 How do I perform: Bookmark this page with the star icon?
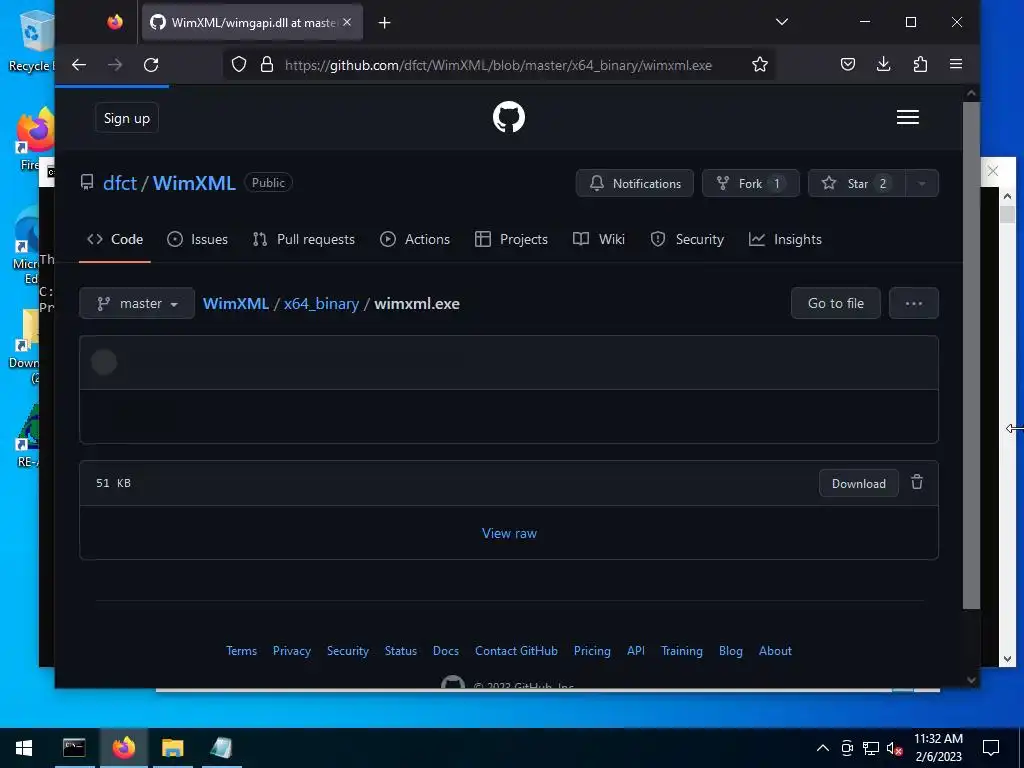click(x=760, y=65)
